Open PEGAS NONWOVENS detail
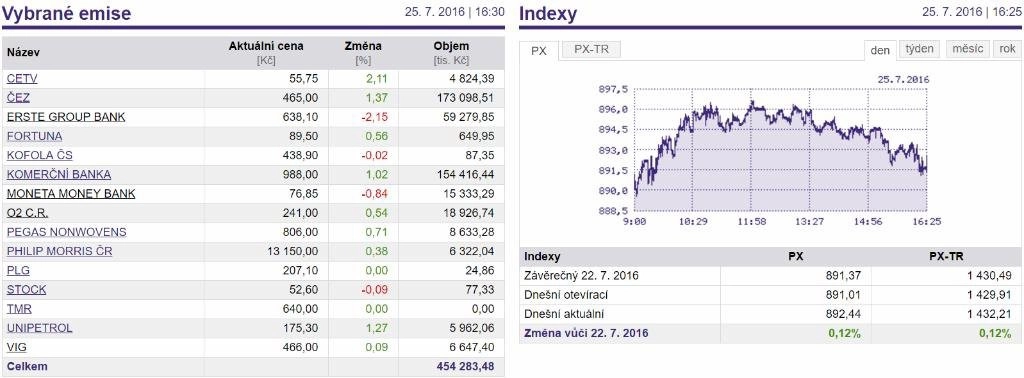The width and height of the screenshot is (1024, 378). (67, 232)
